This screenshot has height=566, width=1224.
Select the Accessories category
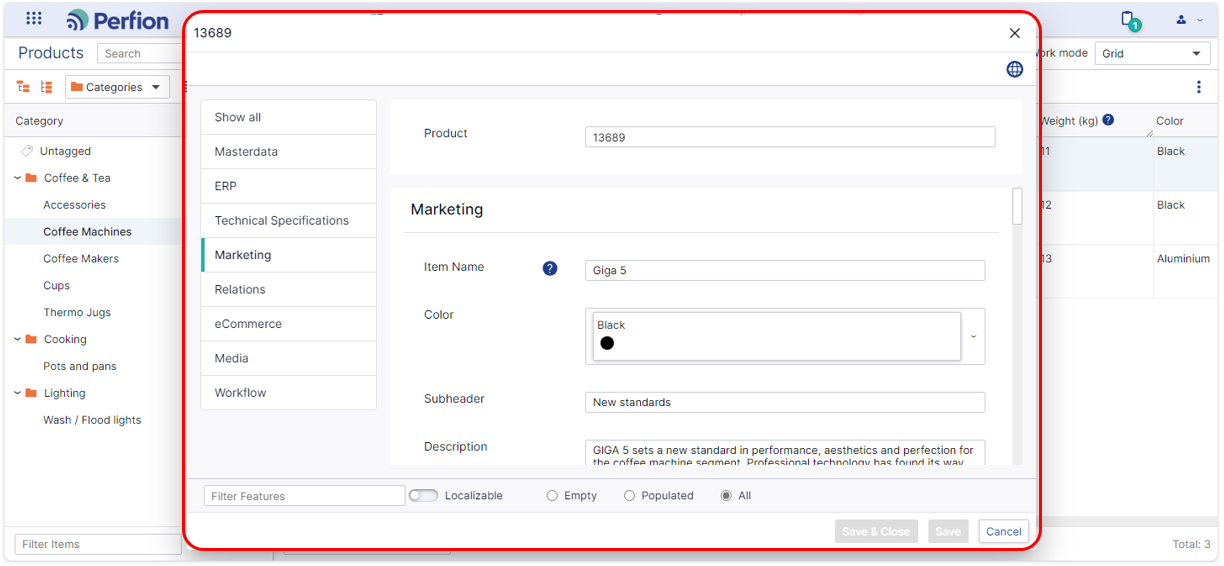[74, 205]
